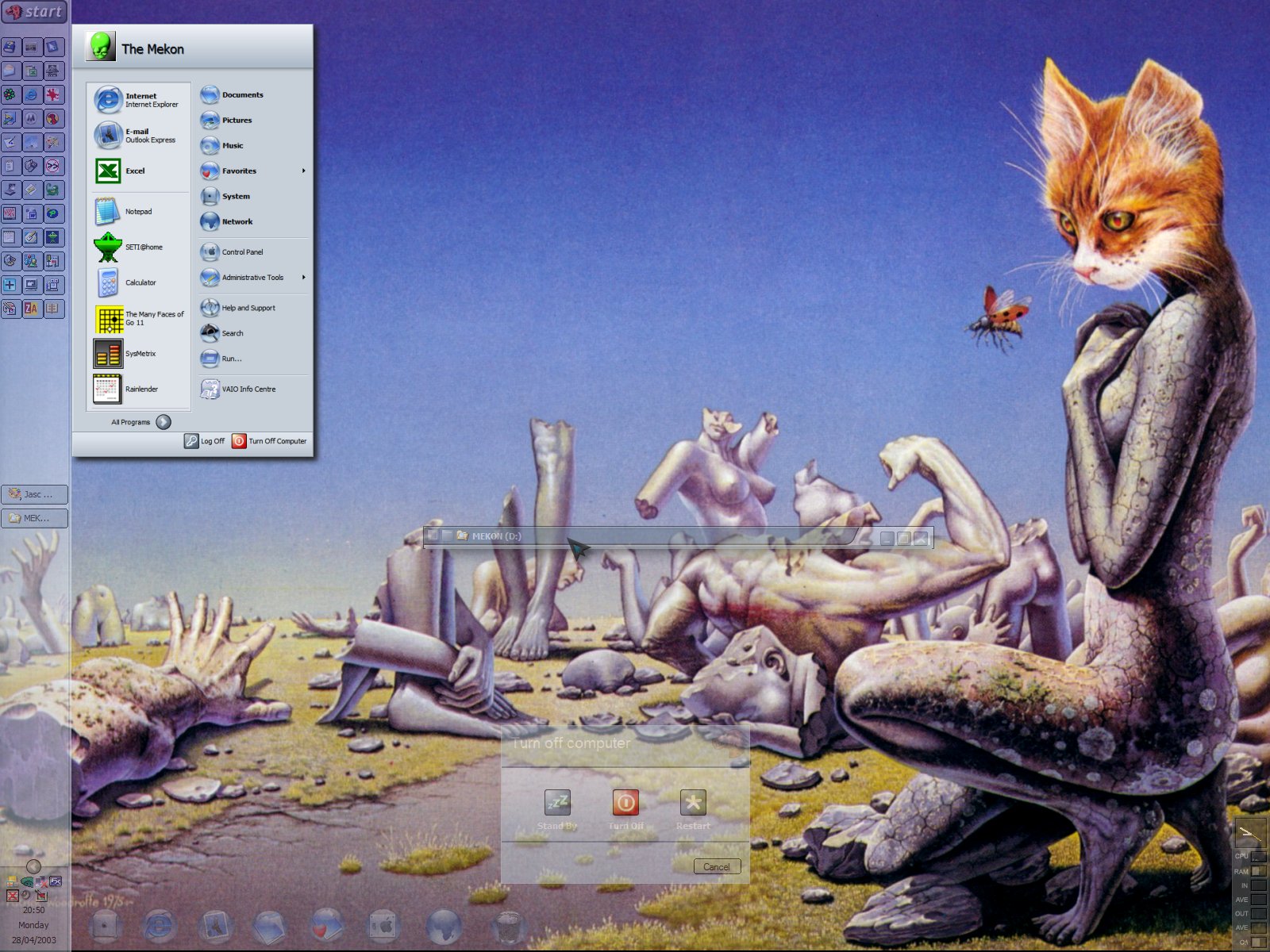Open dock globe network icon
The height and width of the screenshot is (952, 1270).
click(x=443, y=926)
